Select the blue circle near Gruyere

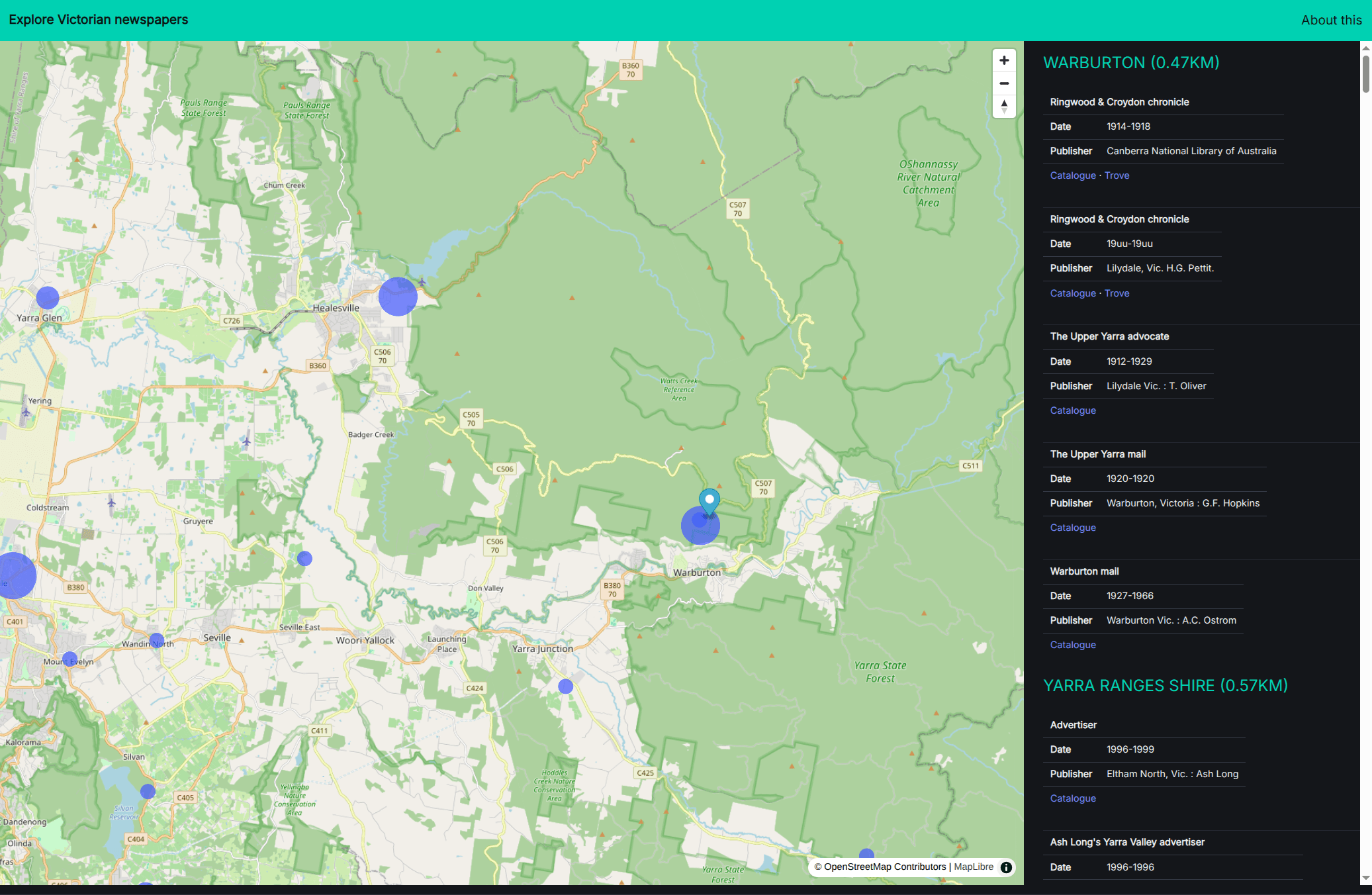[304, 559]
